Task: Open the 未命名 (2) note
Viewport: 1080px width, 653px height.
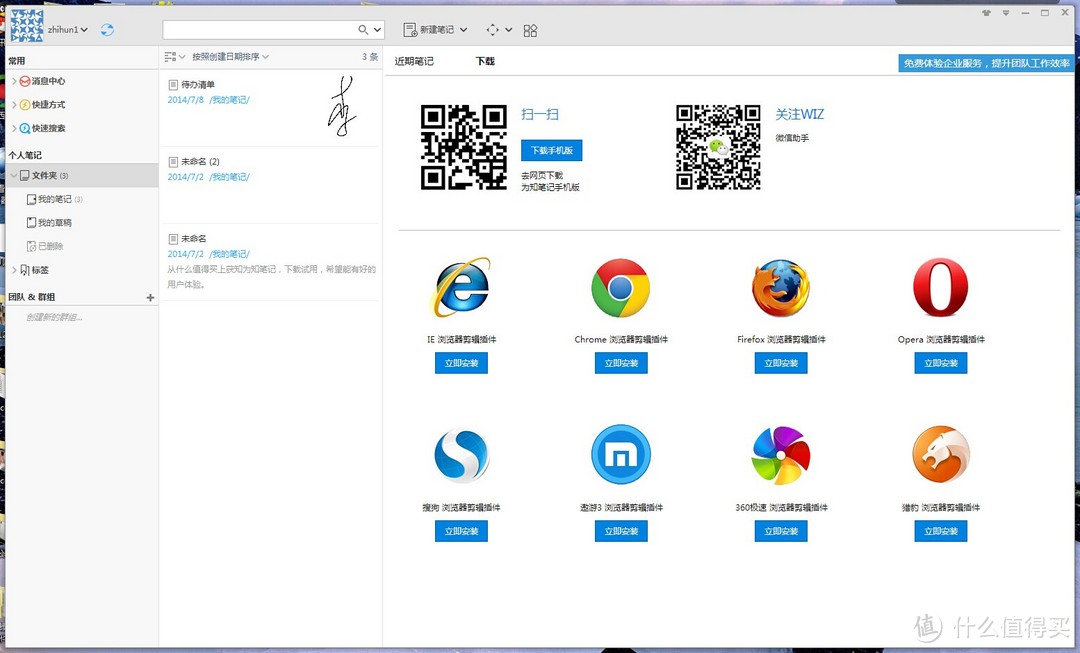Action: 270,185
